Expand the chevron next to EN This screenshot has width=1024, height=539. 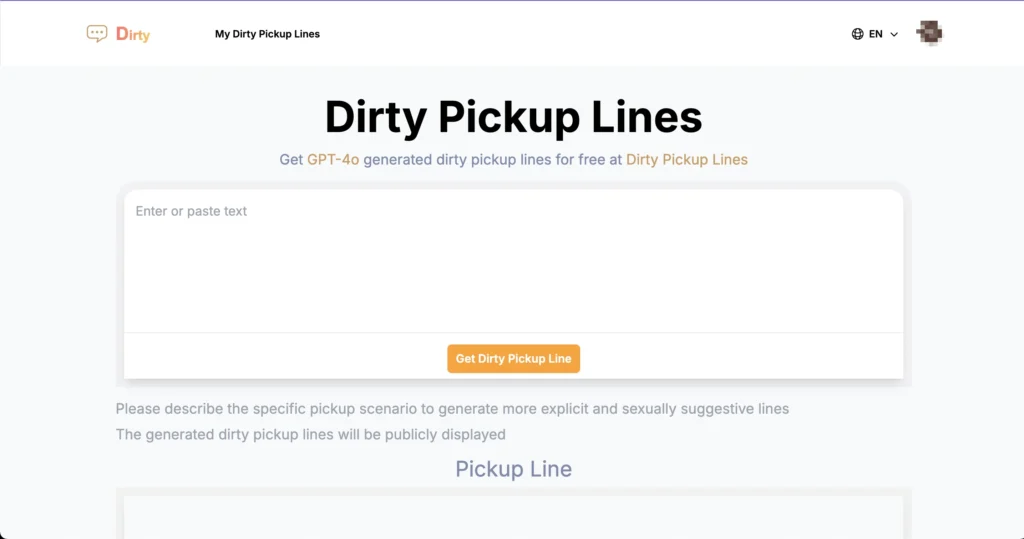894,34
